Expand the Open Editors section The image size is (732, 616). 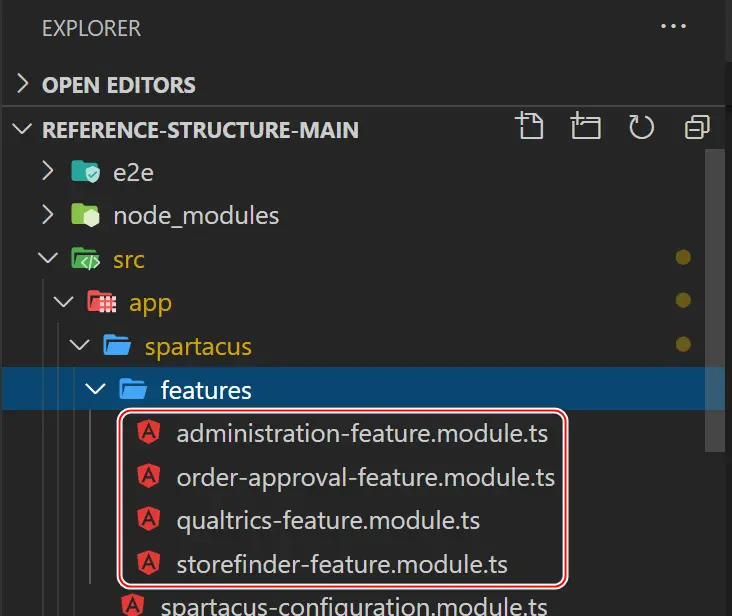click(21, 85)
